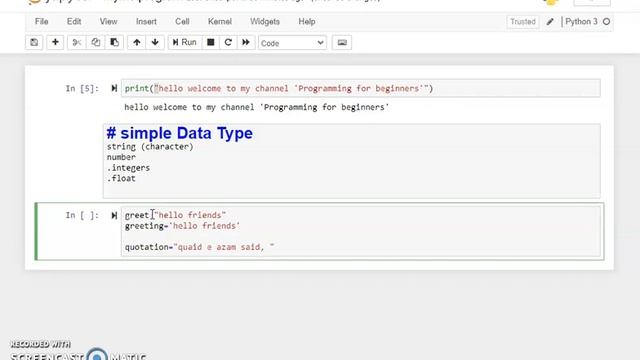Viewport: 640px width, 360px height.
Task: Open the View menu
Action: pos(108,22)
